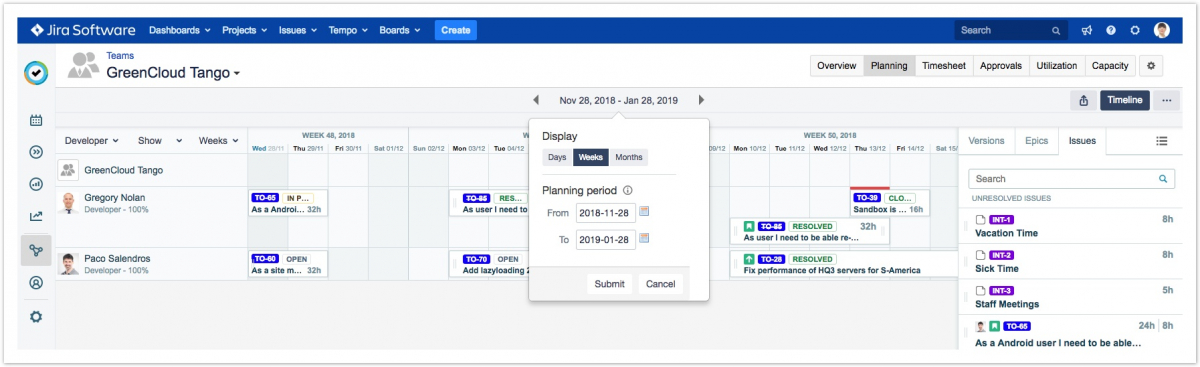Click the Timeline button

[1125, 100]
